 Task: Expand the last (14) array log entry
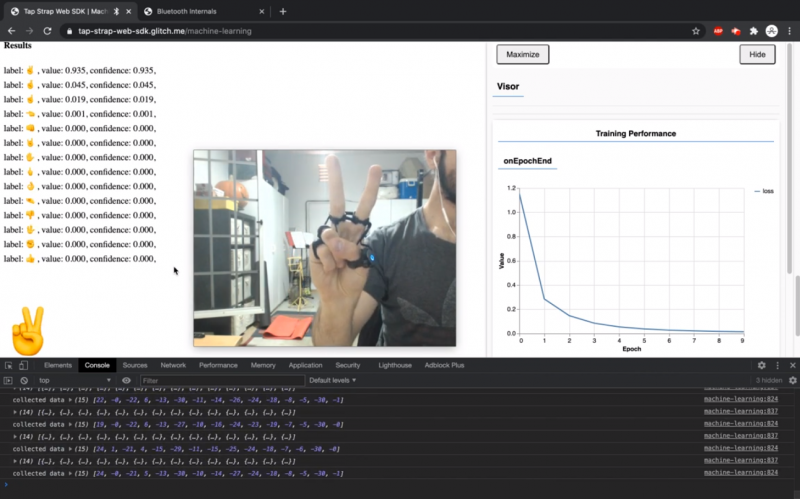tap(15, 461)
